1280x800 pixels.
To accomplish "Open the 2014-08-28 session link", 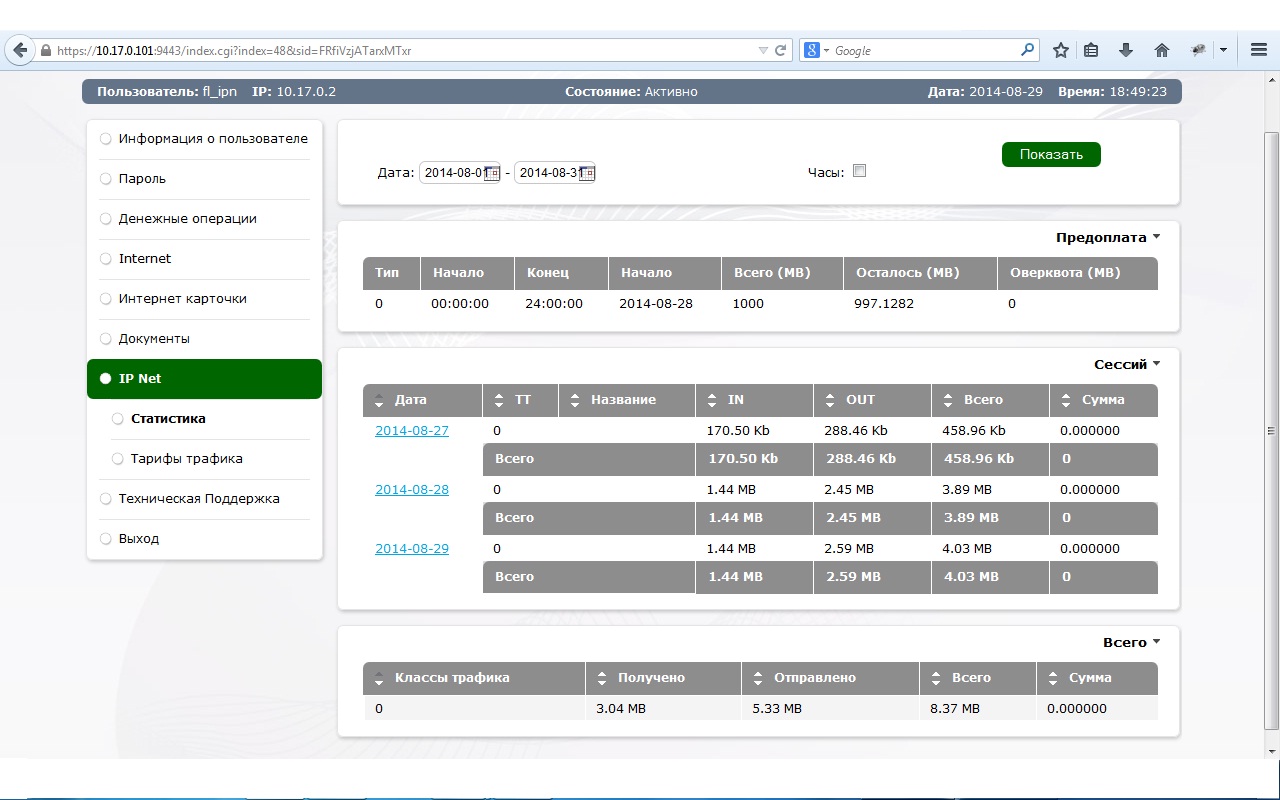I will pos(412,490).
